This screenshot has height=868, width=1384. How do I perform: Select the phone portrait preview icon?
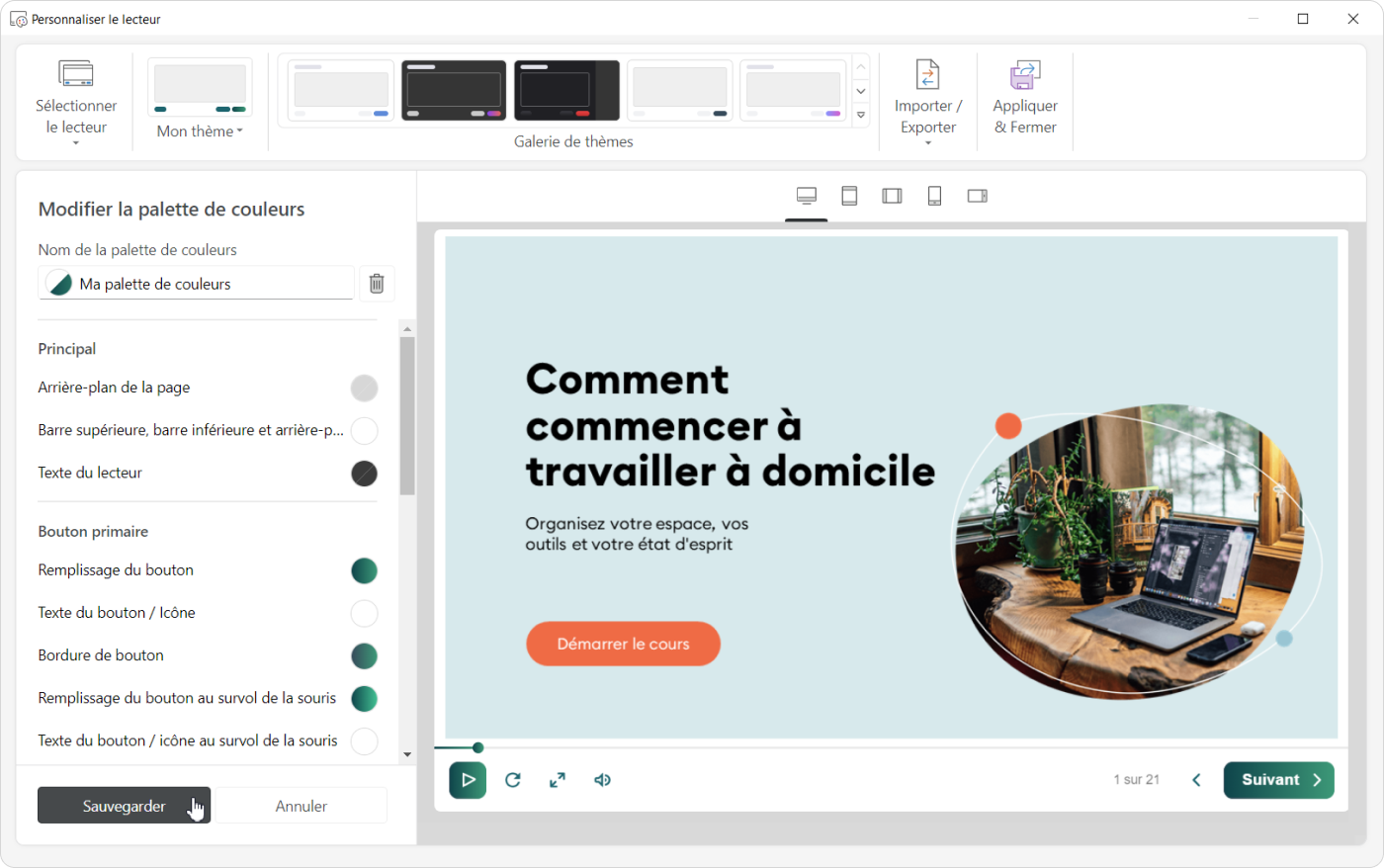click(x=934, y=196)
